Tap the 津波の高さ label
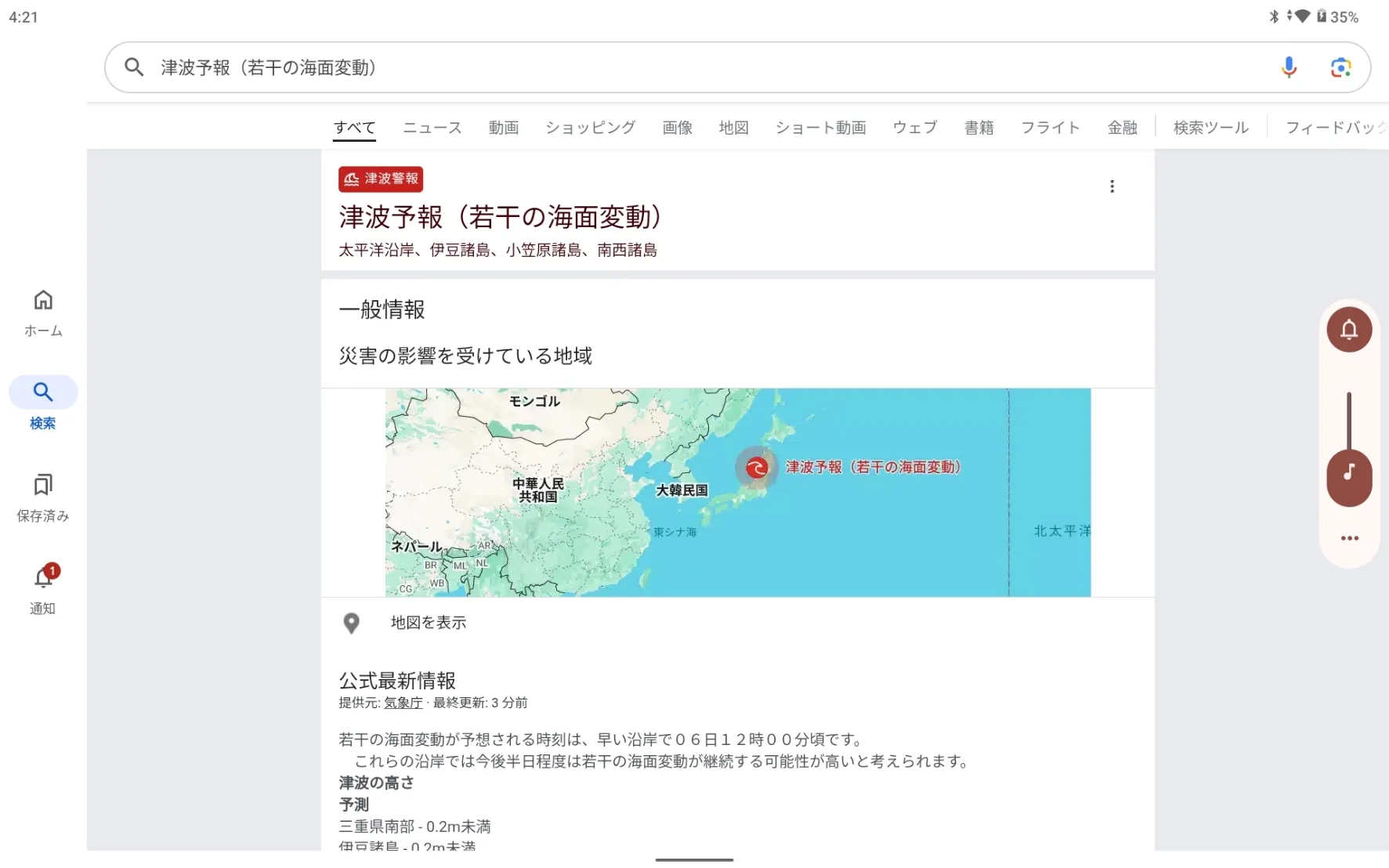 tap(376, 783)
